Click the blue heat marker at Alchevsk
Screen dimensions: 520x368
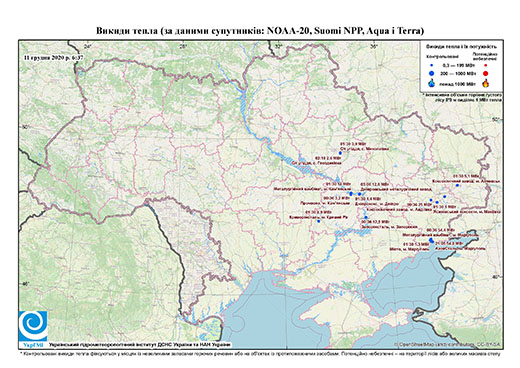[457, 185]
